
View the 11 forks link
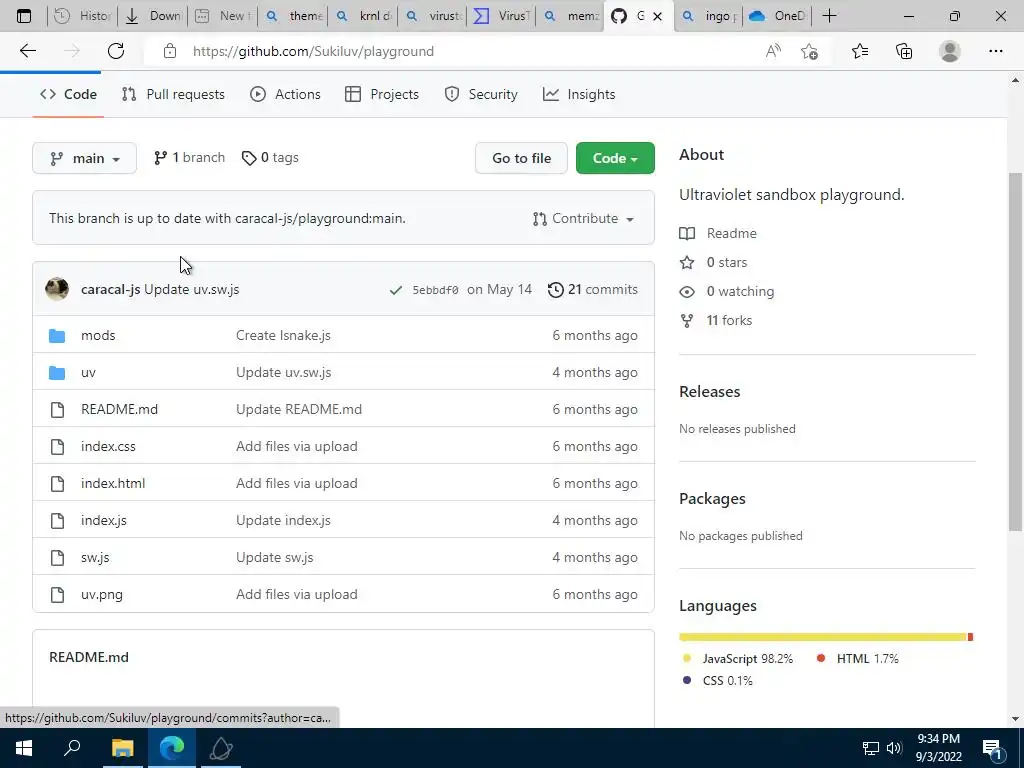(x=729, y=320)
